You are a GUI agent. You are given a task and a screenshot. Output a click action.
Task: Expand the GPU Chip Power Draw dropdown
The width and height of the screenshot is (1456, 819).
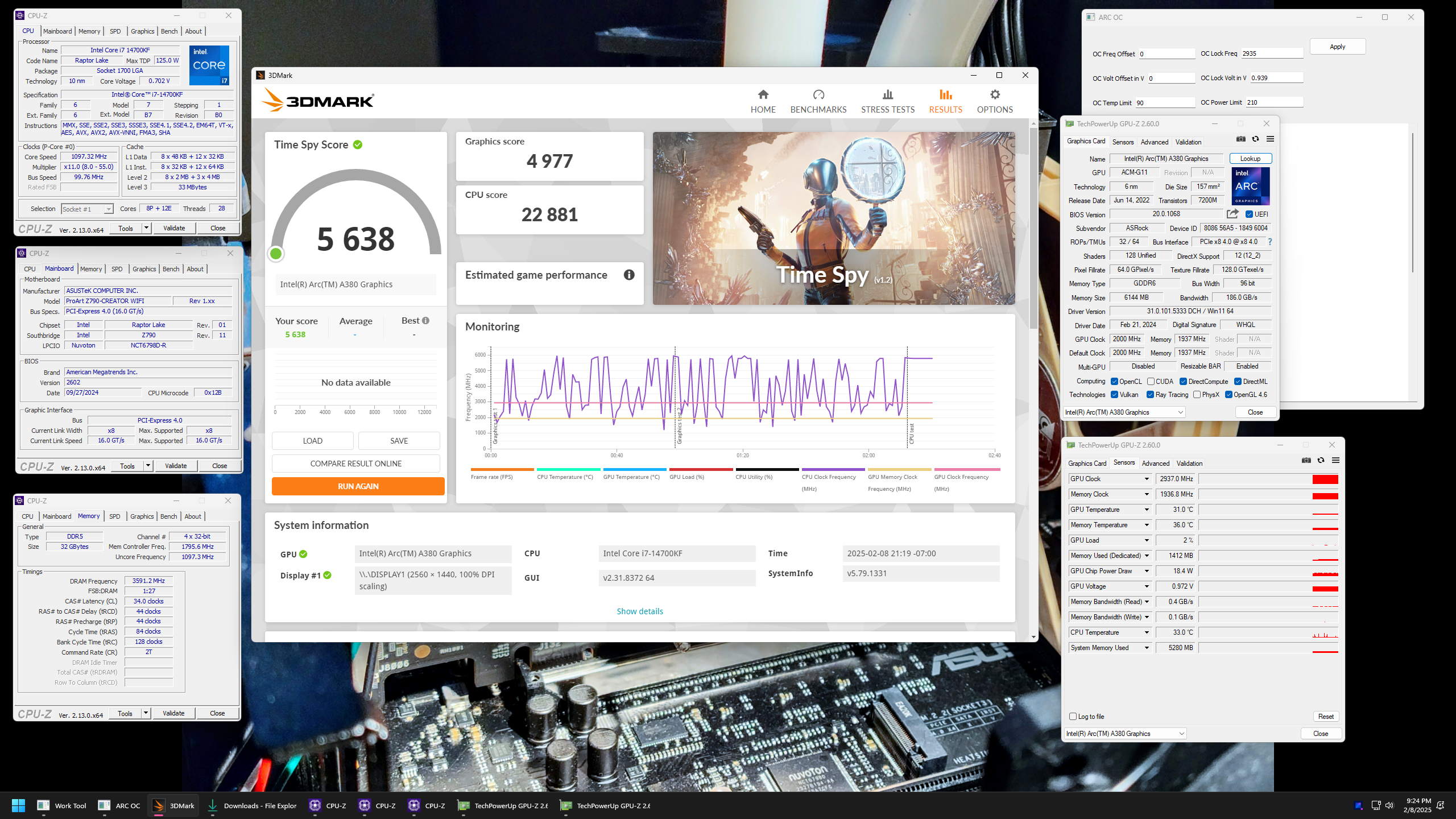[x=1147, y=571]
